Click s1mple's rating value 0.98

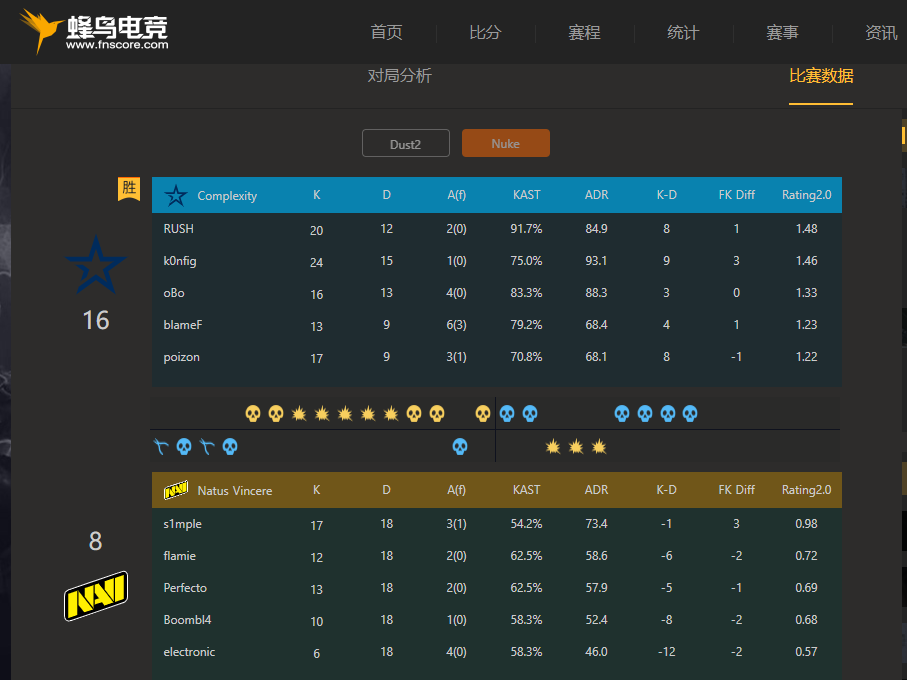point(806,524)
